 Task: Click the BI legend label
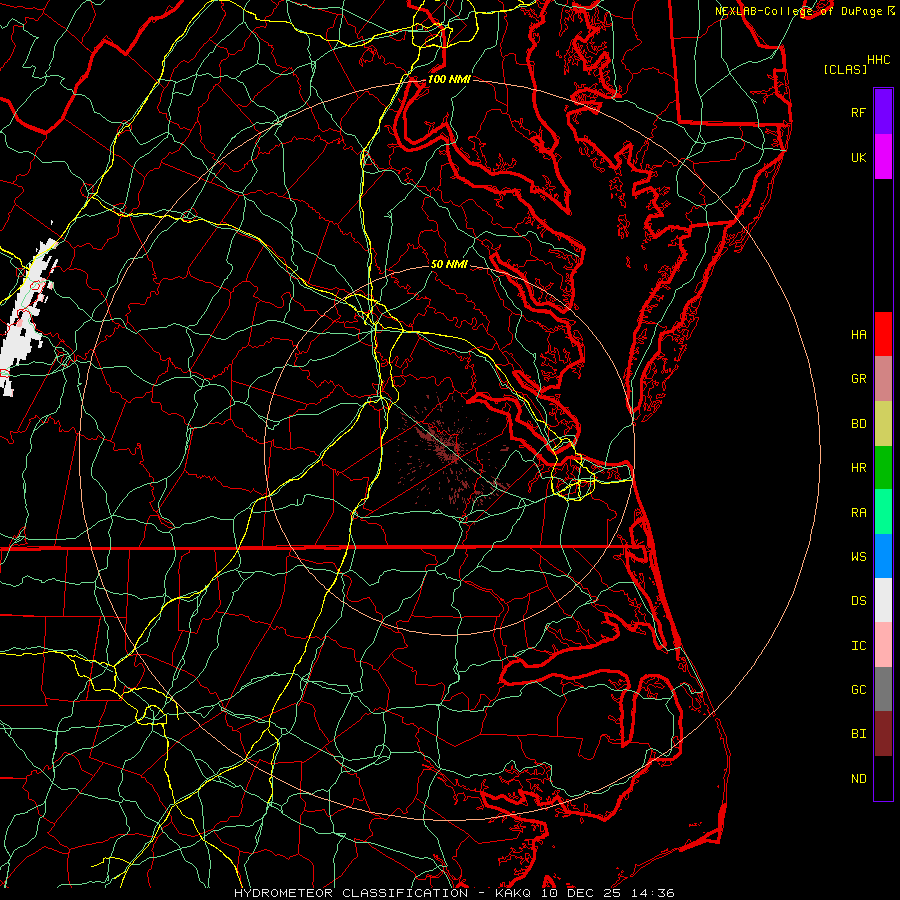tap(858, 734)
